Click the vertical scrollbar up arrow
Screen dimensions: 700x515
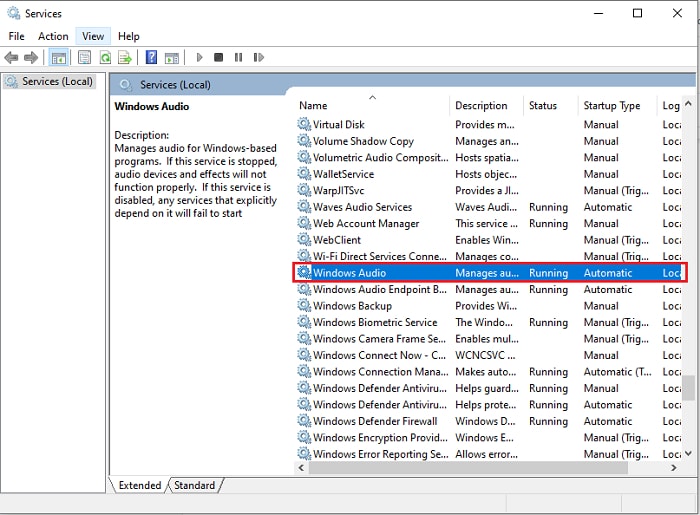click(x=688, y=104)
